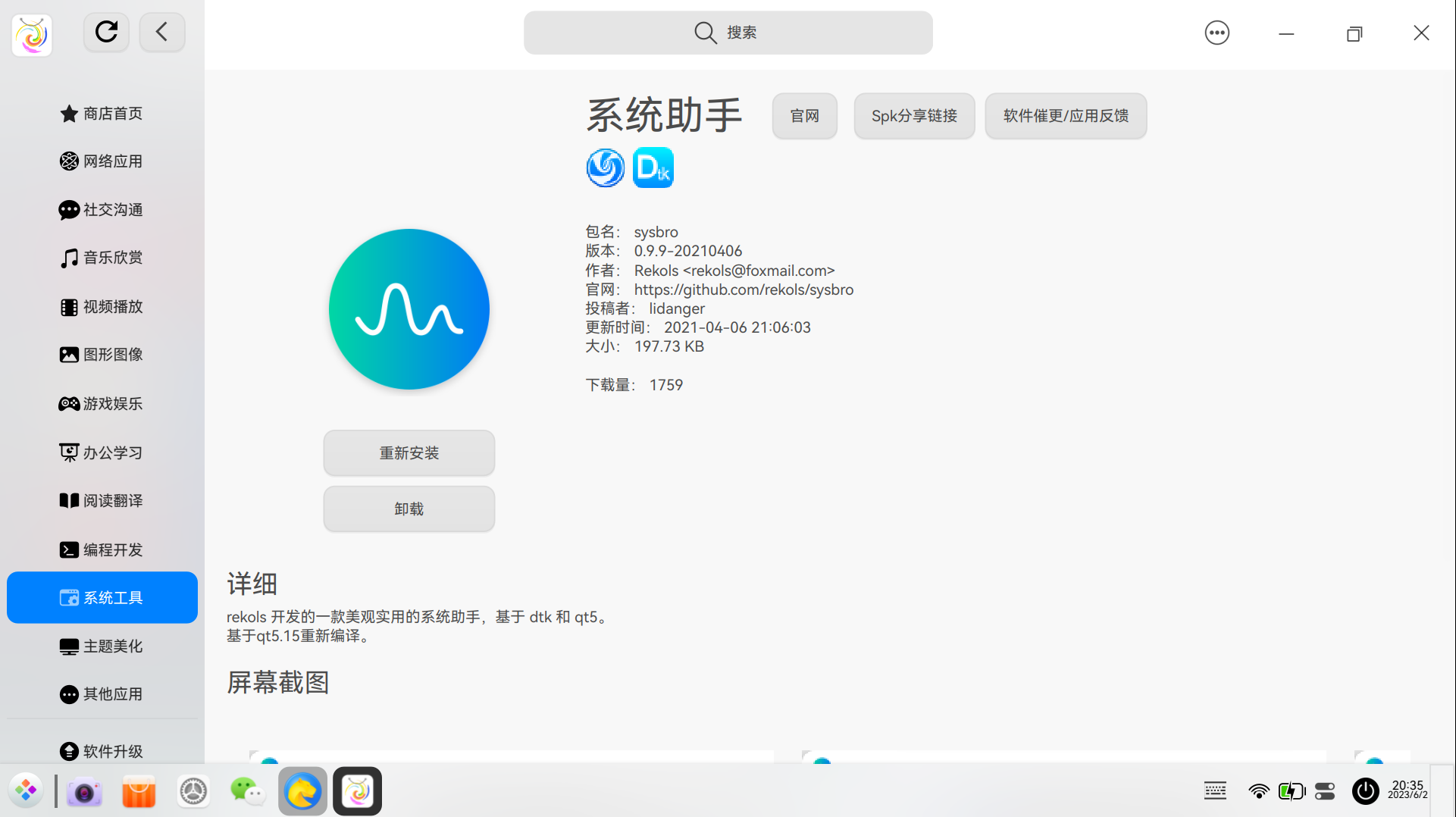Select the 网络应用 category icon
This screenshot has width=1456, height=817.
[69, 161]
